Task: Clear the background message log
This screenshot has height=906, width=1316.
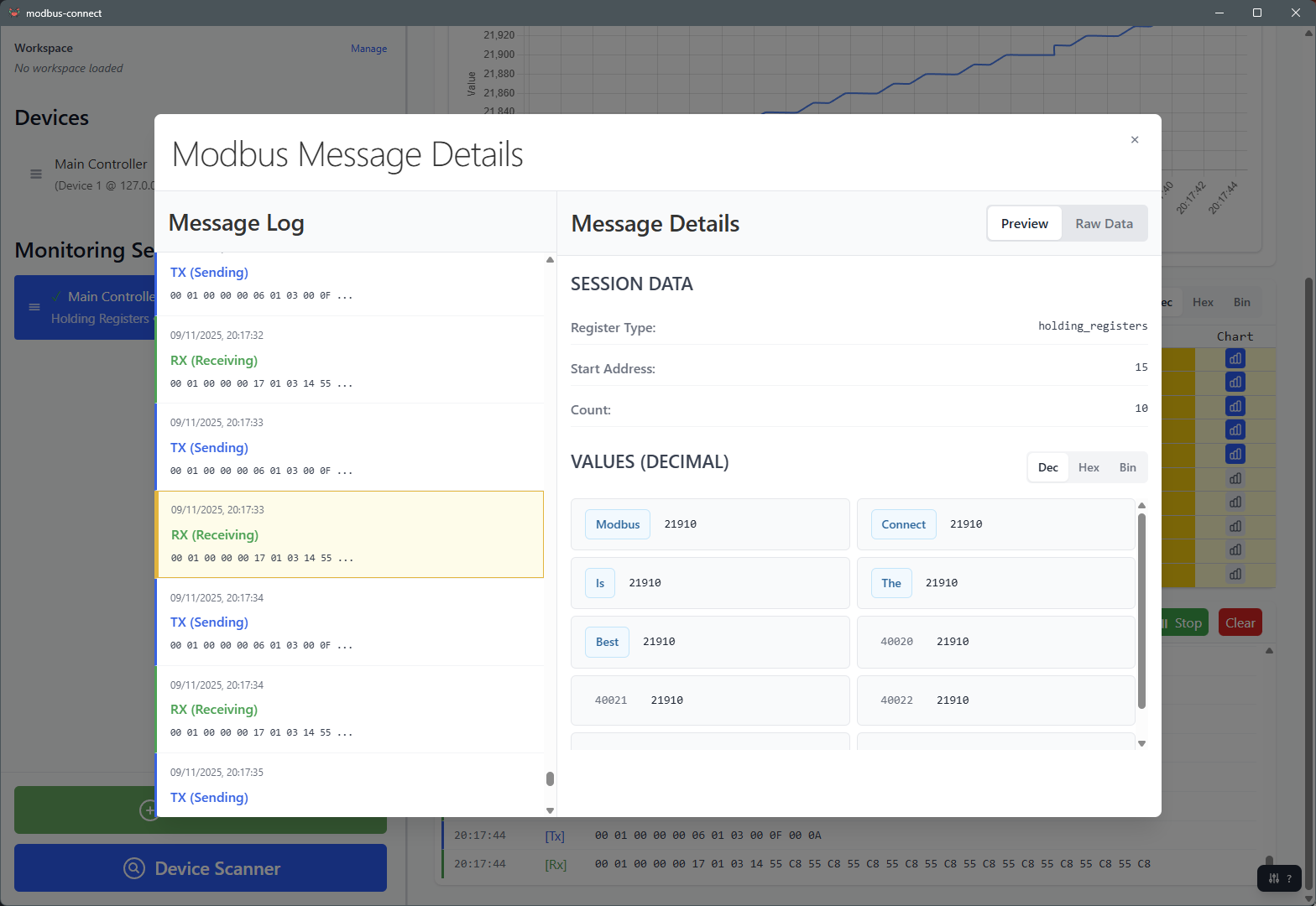Action: 1240,622
